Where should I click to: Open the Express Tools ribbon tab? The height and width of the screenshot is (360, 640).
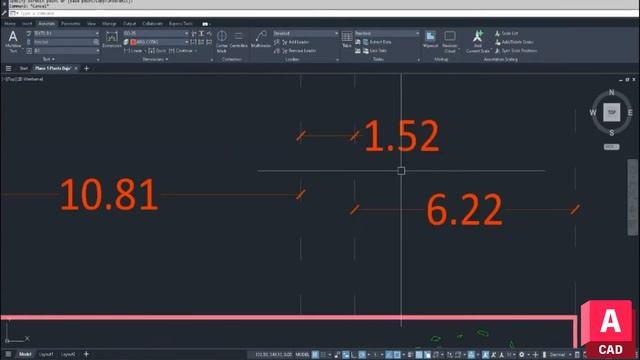click(x=180, y=24)
